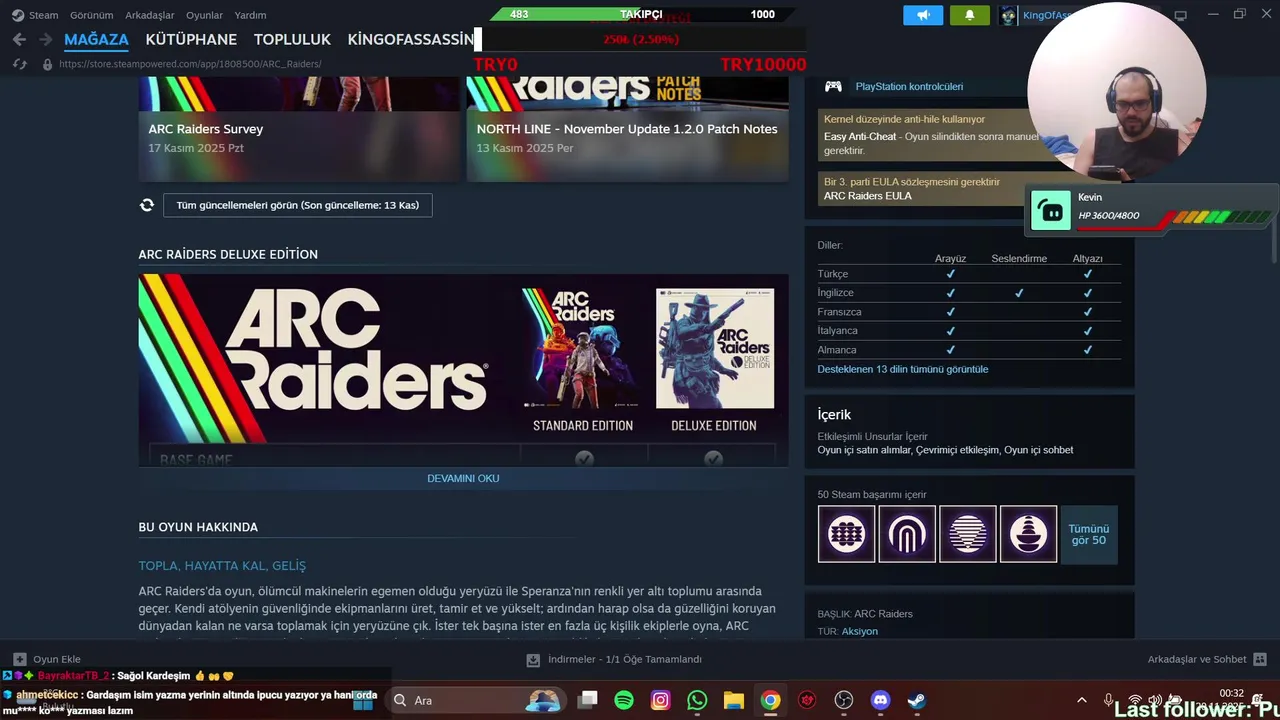The image size is (1280, 720).
Task: Open the Yardım menu
Action: point(250,15)
